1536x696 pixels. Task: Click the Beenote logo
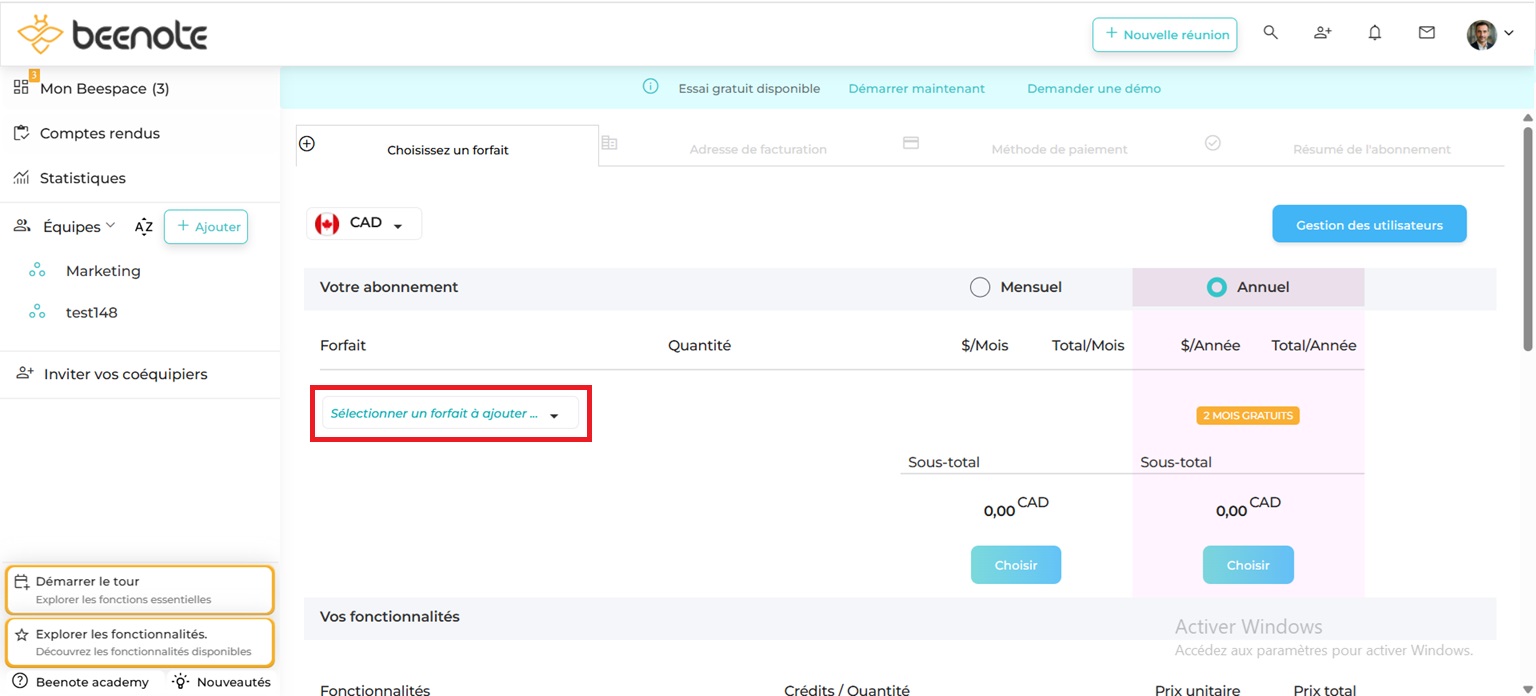(x=112, y=35)
